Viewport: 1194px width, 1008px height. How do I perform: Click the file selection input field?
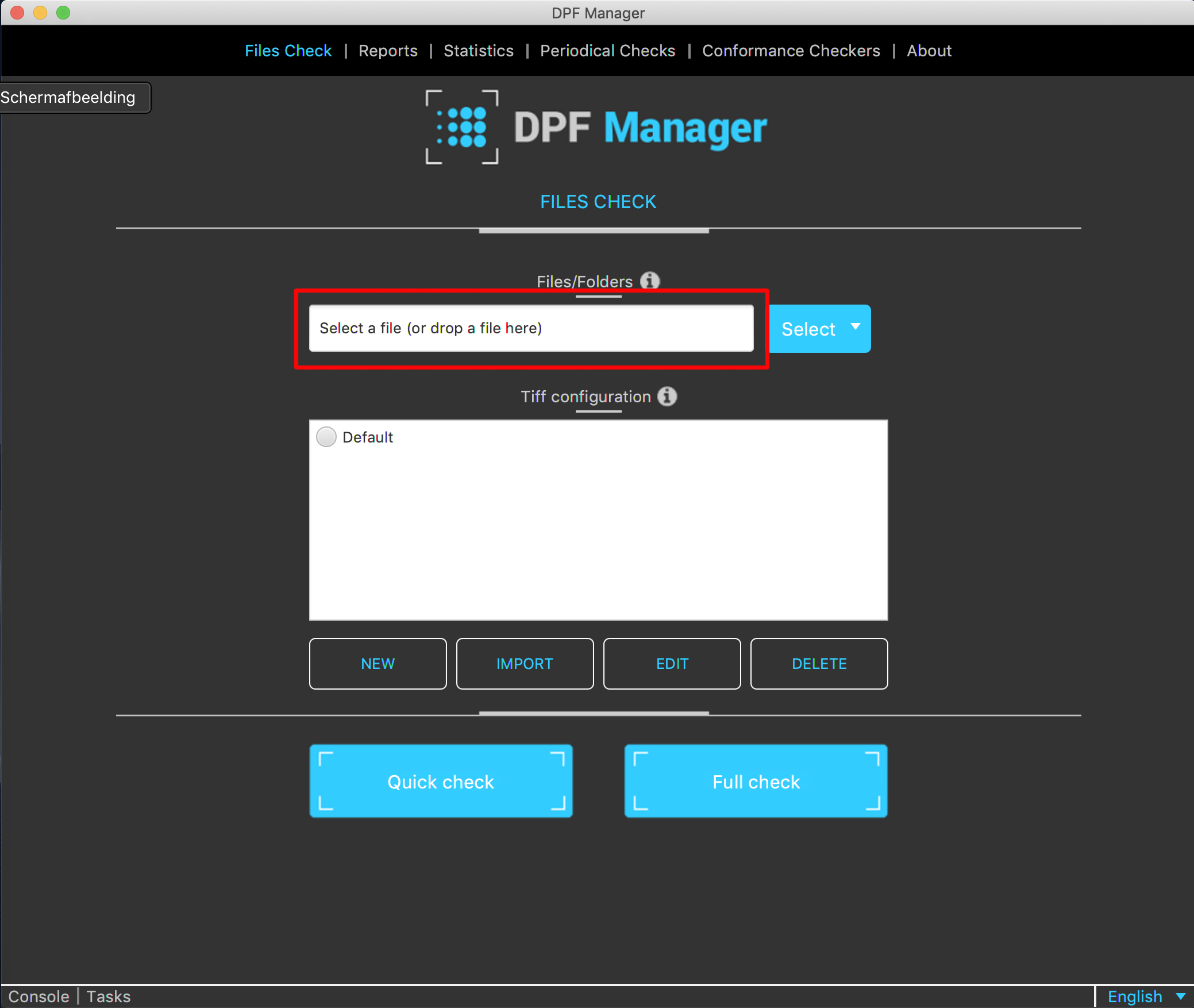(x=531, y=328)
